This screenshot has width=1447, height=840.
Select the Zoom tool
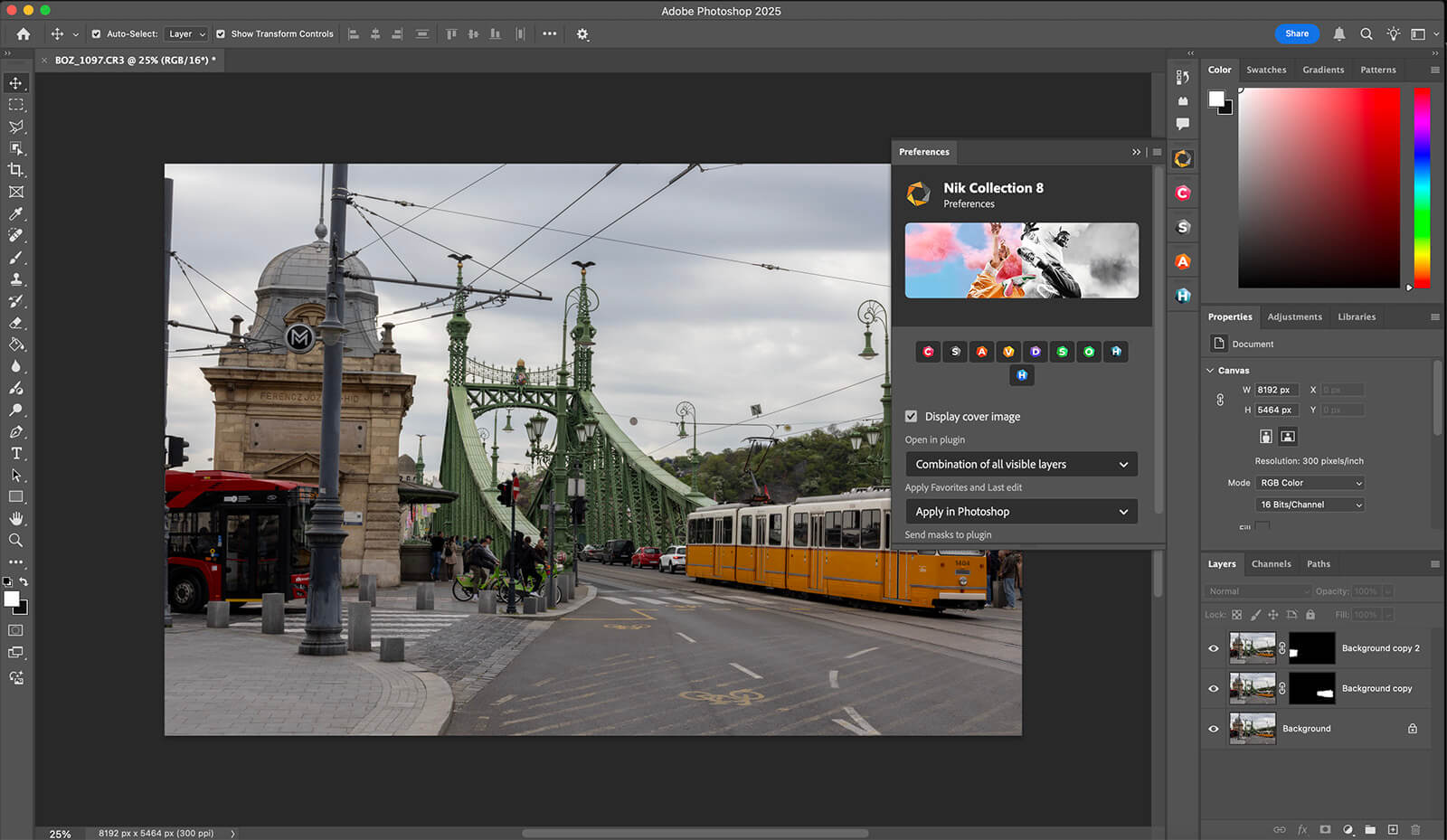(16, 540)
